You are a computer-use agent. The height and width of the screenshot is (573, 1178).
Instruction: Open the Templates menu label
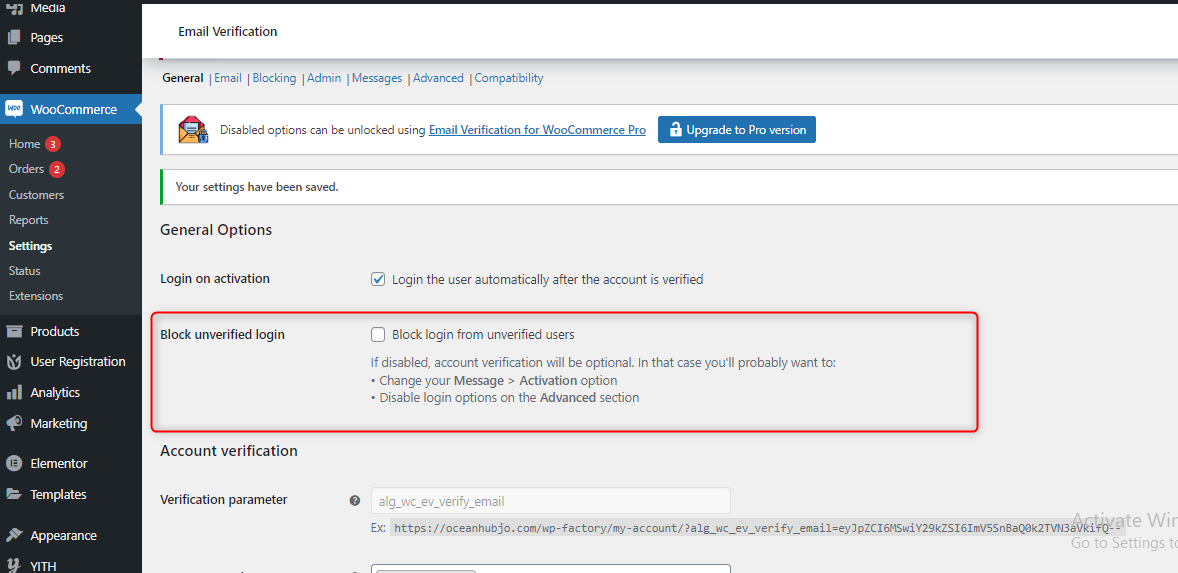click(x=59, y=494)
